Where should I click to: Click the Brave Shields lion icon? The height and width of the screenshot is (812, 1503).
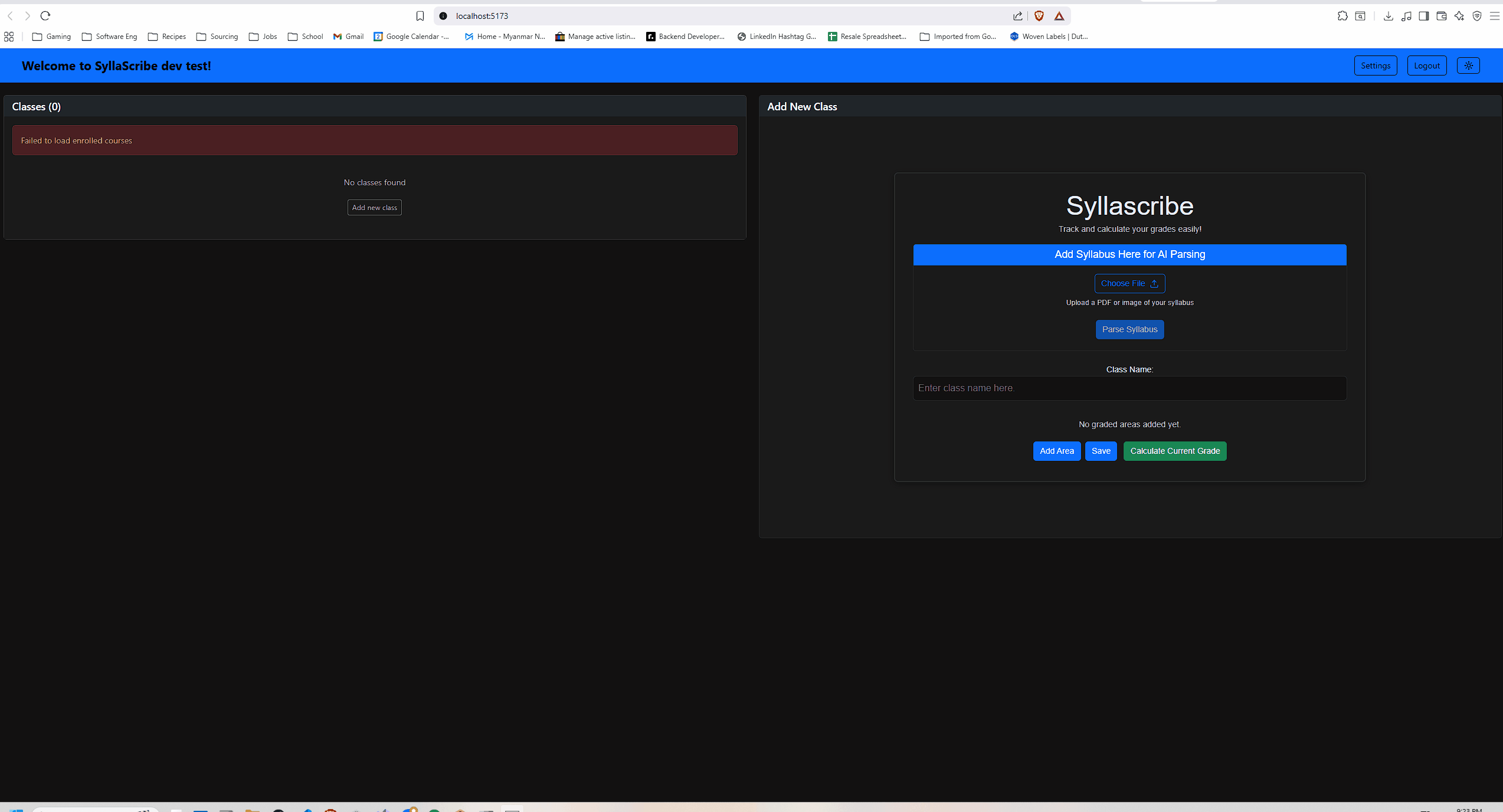click(1039, 16)
